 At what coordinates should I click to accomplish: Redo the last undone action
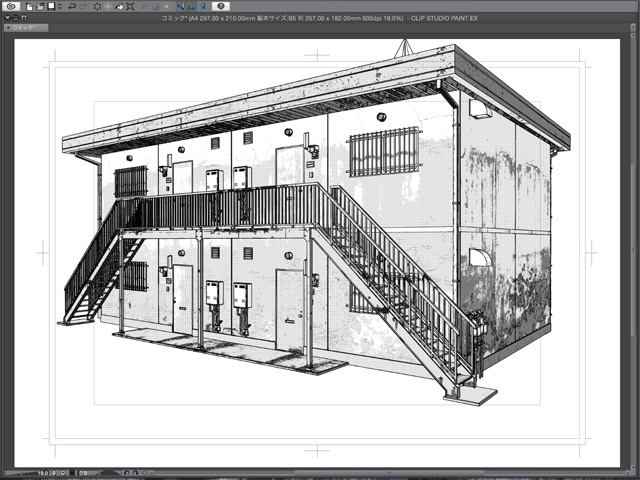click(x=83, y=7)
